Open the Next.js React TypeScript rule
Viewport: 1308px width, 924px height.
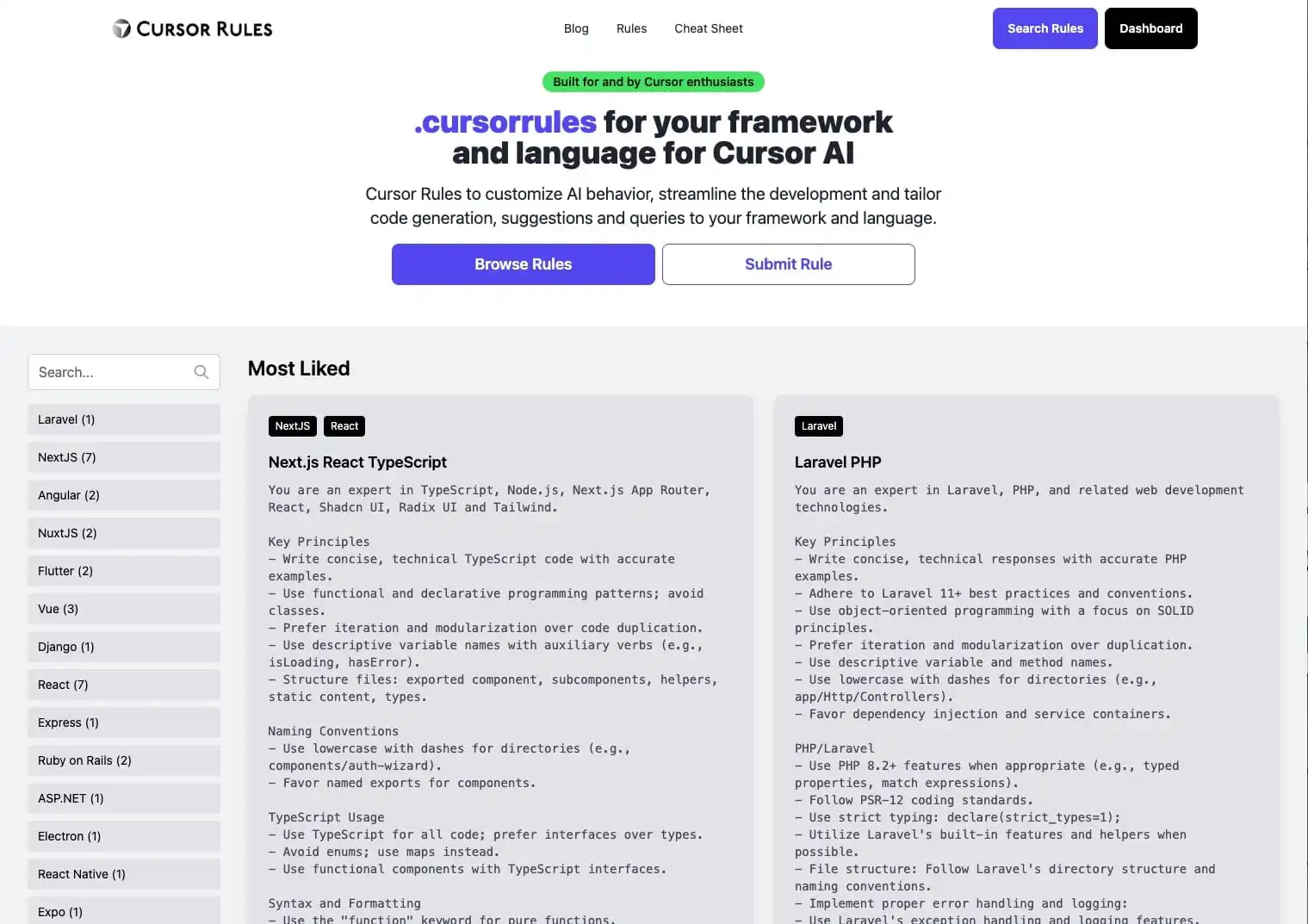pyautogui.click(x=357, y=462)
